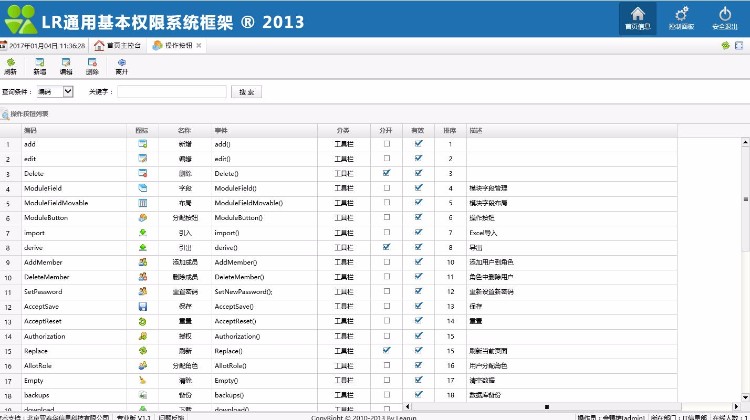Viewport: 750px width, 420px height.
Task: Click the search (搜索) button
Action: [246, 92]
